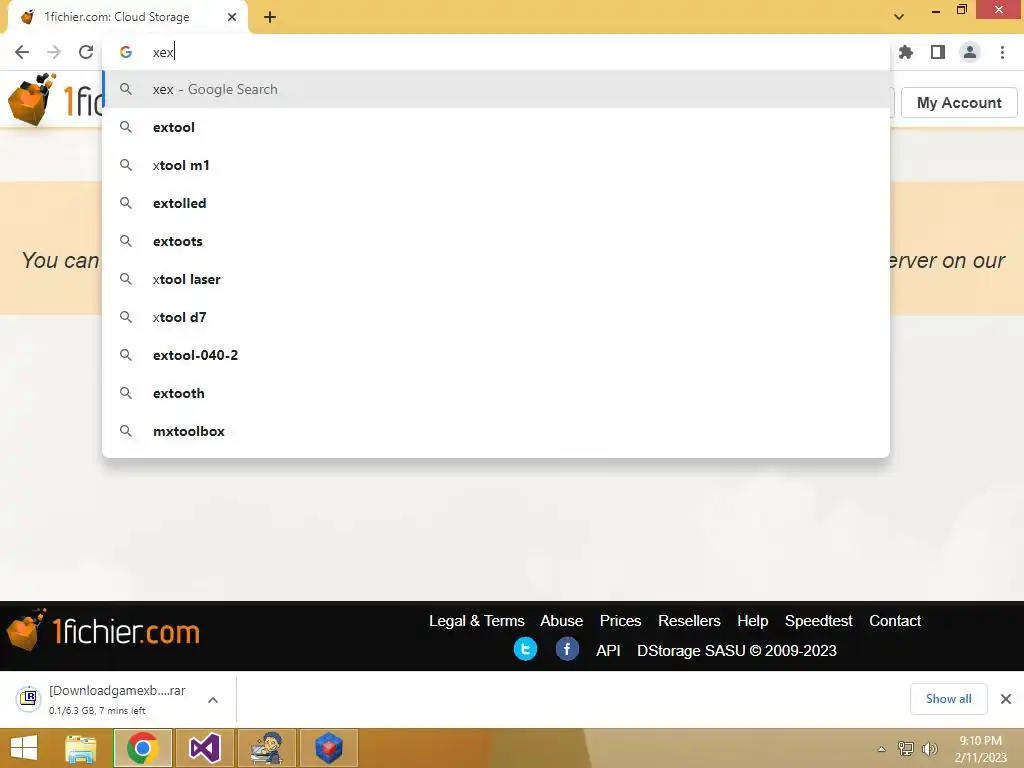Viewport: 1024px width, 768px height.
Task: Show hidden system tray icons
Action: tap(881, 749)
